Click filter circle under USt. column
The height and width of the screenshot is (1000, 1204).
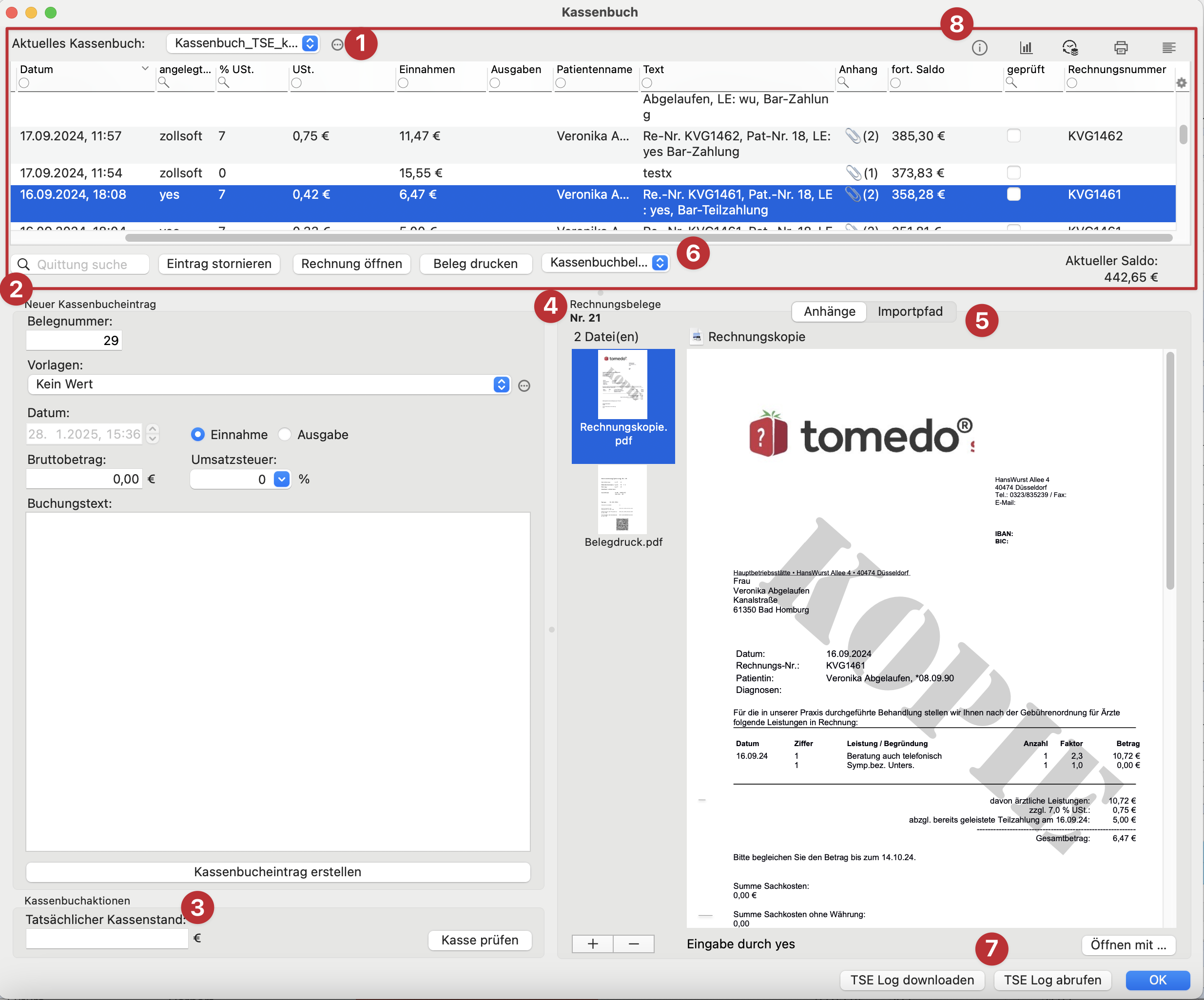296,83
